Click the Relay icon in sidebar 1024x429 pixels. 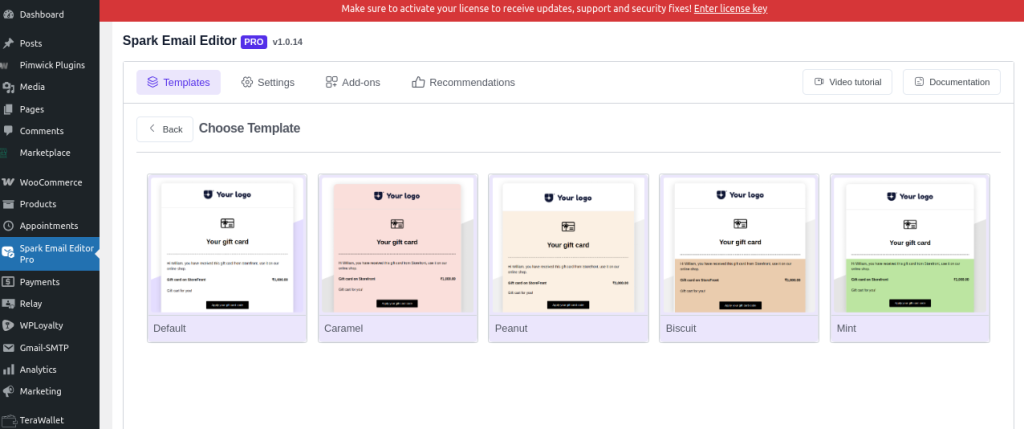click(8, 304)
